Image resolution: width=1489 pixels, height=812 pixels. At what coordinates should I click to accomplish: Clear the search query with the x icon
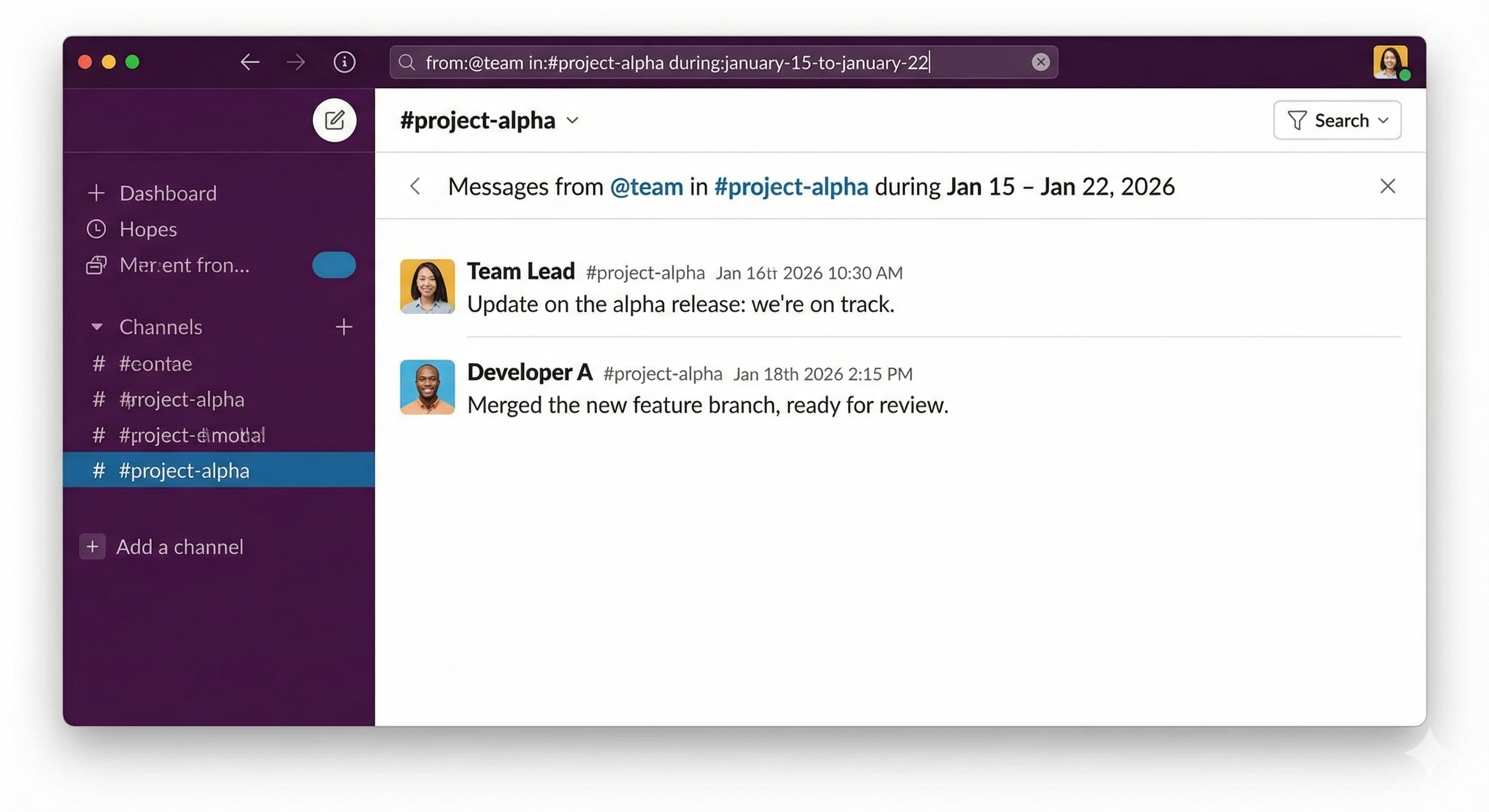tap(1041, 62)
